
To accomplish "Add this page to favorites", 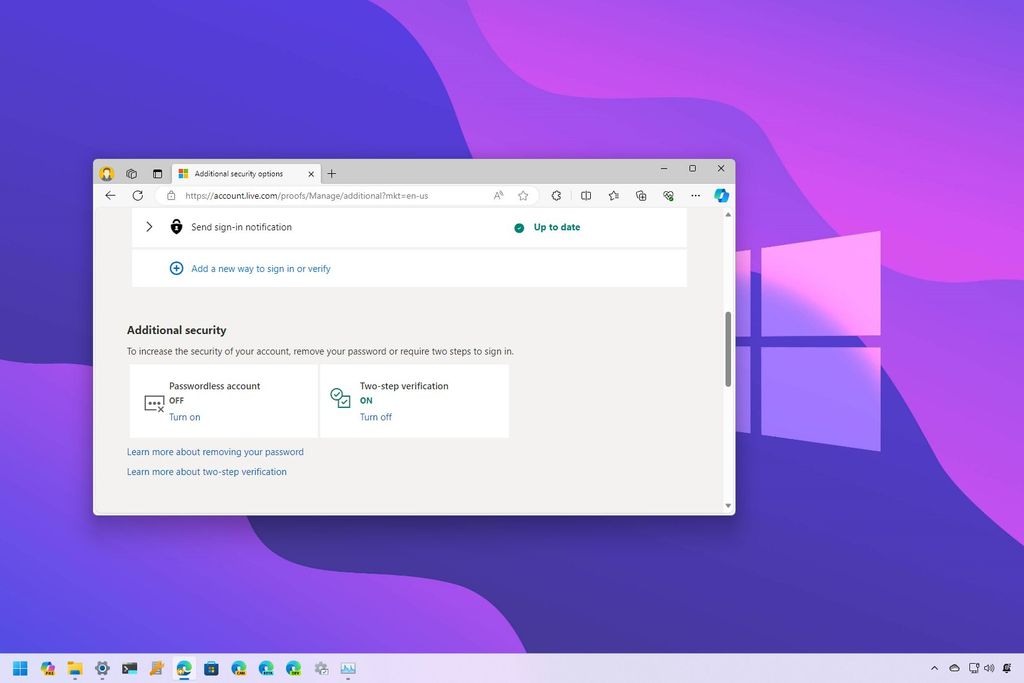I will pyautogui.click(x=522, y=196).
